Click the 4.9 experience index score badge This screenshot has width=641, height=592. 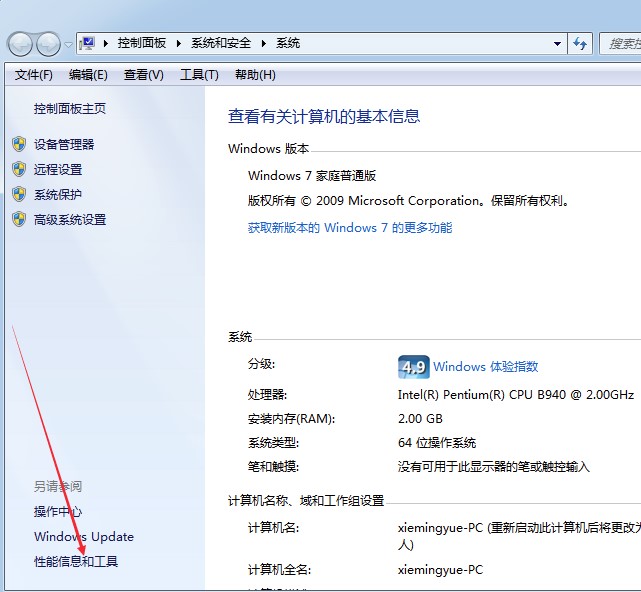[x=413, y=367]
